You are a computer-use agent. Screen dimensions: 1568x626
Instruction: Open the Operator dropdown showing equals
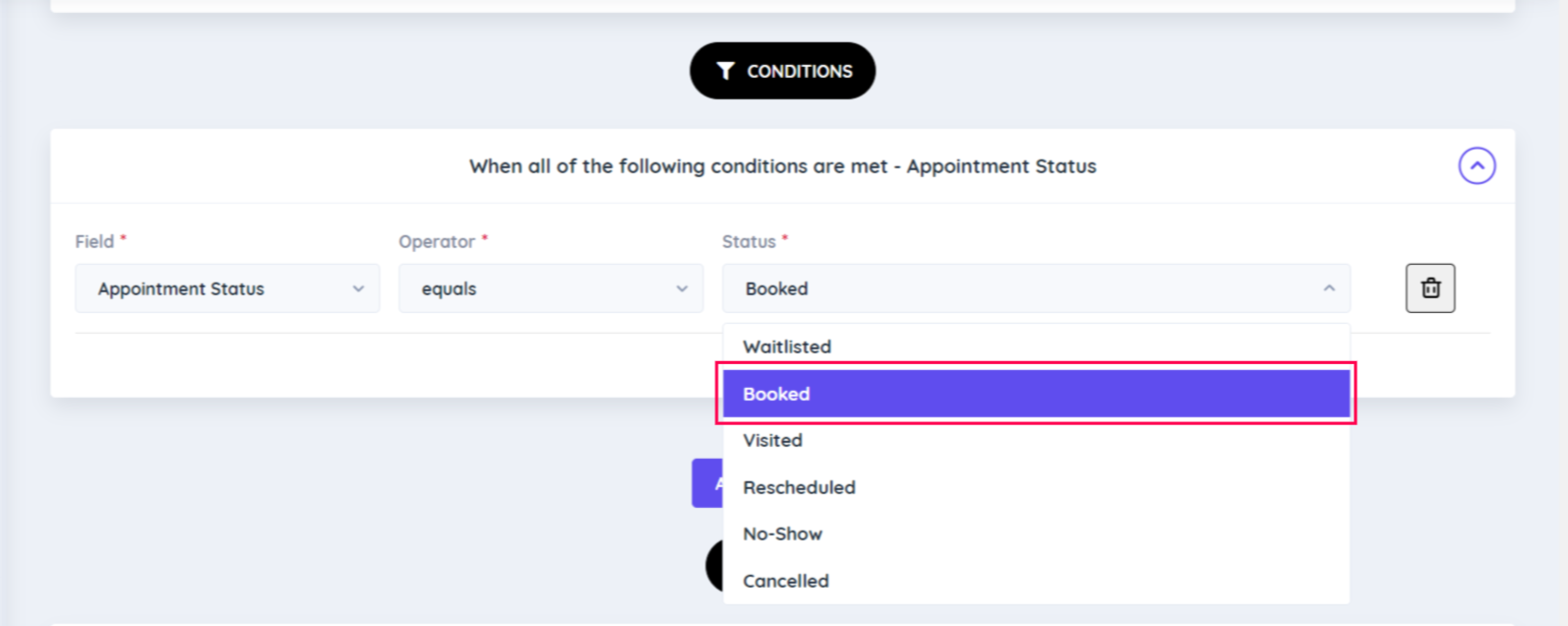point(550,288)
